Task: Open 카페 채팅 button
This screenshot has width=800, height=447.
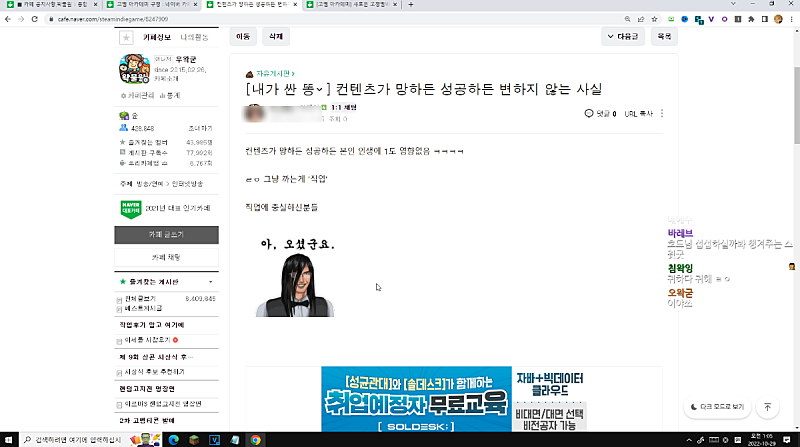Action: [166, 258]
